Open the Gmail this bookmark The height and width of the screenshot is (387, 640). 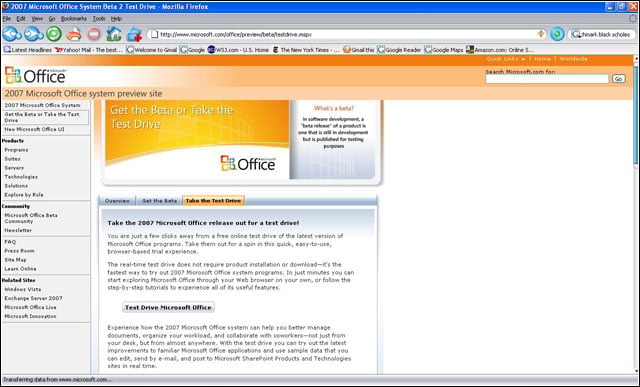pyautogui.click(x=358, y=50)
